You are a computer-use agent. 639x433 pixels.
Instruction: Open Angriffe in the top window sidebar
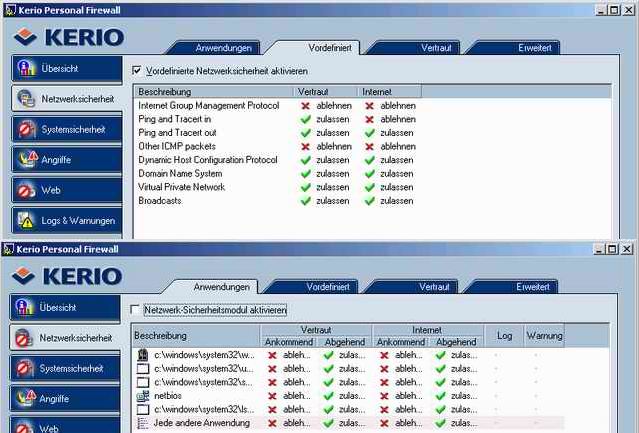click(67, 160)
